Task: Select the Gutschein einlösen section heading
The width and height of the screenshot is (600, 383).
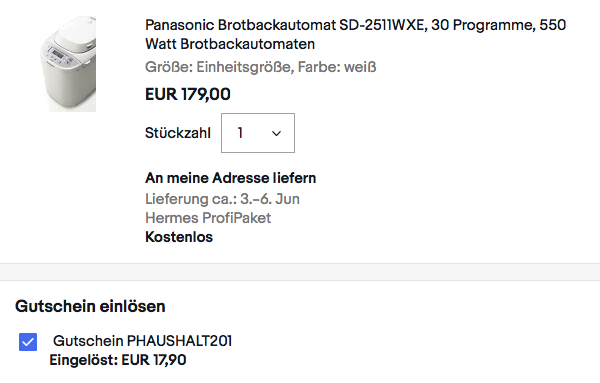Action: [x=90, y=306]
